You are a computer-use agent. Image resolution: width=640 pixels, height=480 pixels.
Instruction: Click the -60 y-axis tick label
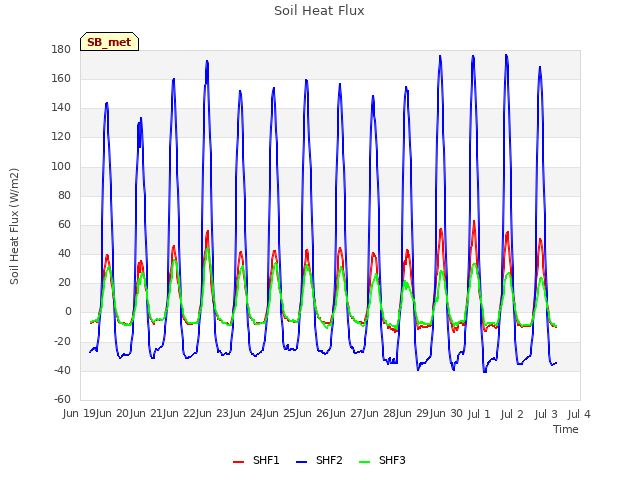(x=62, y=399)
